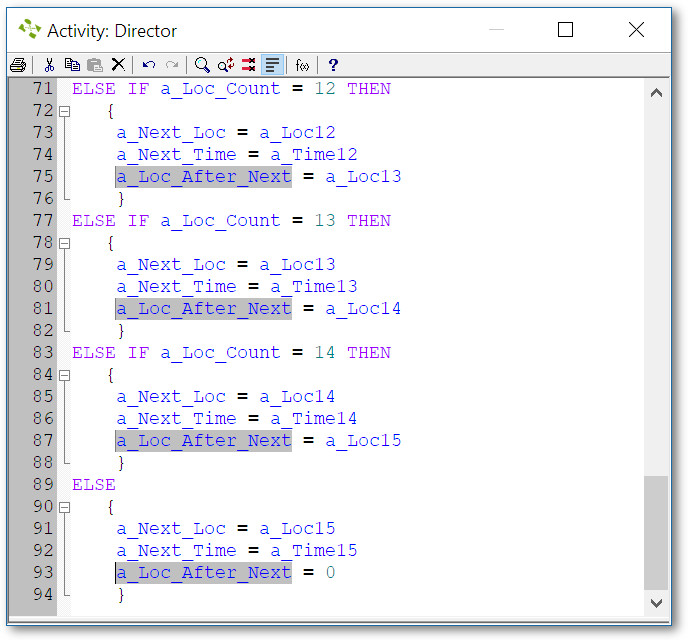Click line number 71 in gutter
This screenshot has width=688, height=640.
pyautogui.click(x=43, y=89)
